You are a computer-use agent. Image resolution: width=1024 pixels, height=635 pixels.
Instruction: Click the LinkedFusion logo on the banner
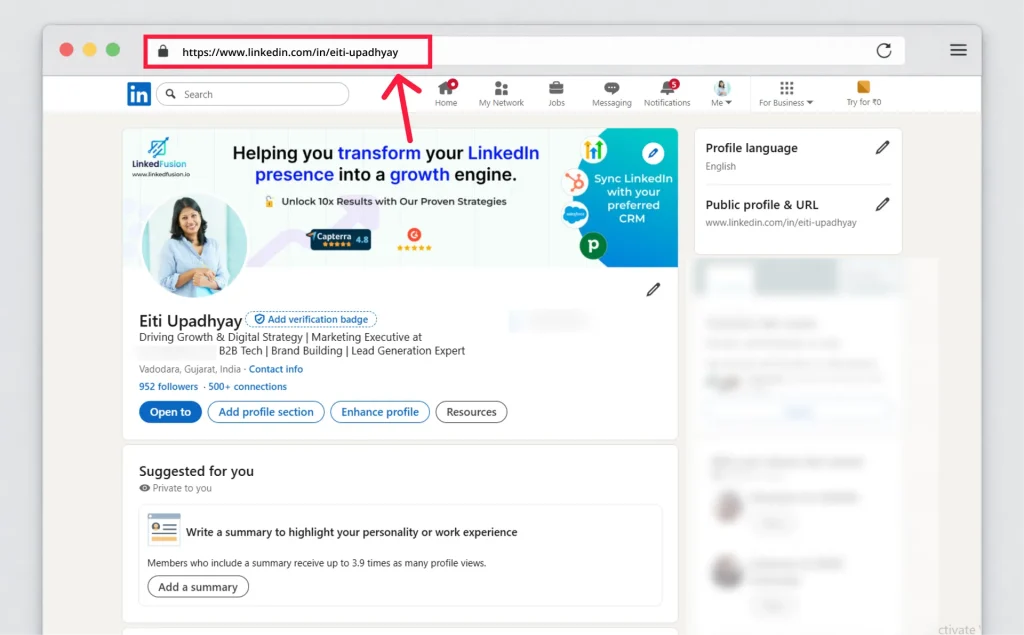point(161,157)
